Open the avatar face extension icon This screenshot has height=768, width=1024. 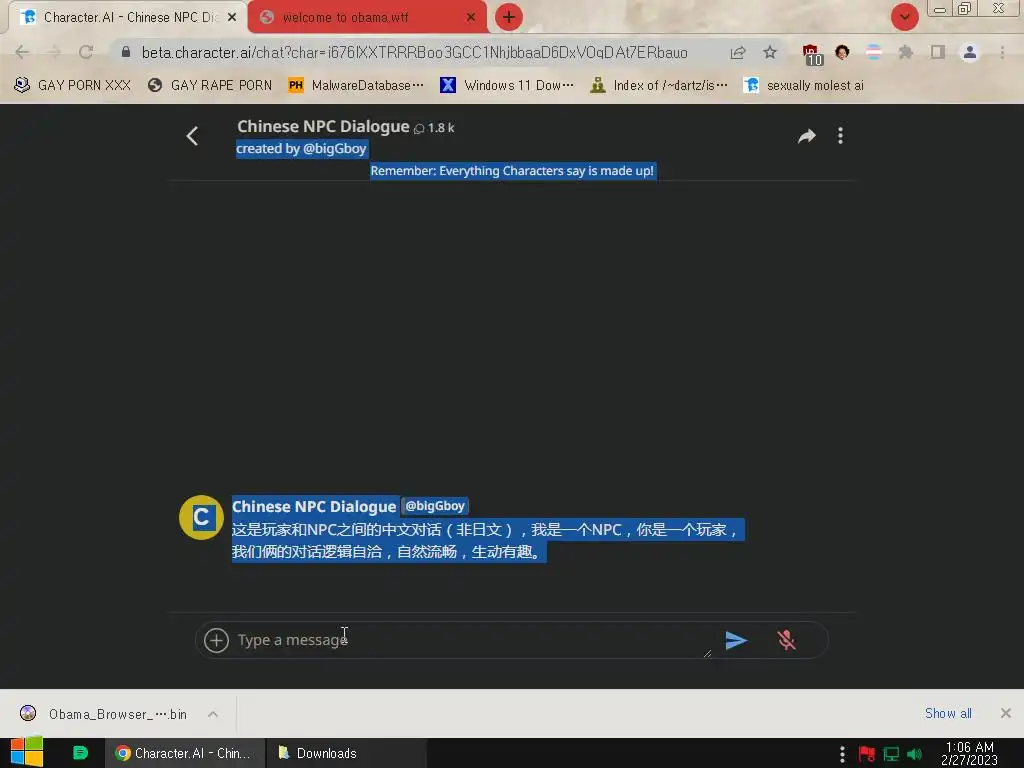coord(842,52)
